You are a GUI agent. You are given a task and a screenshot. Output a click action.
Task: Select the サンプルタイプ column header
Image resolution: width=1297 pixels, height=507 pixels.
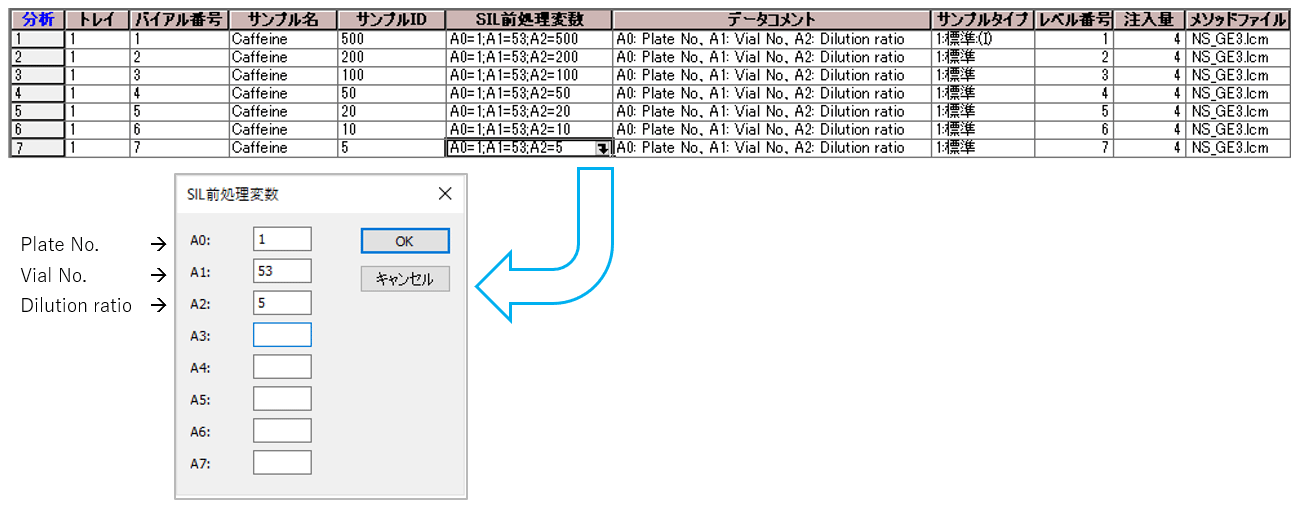pyautogui.click(x=982, y=20)
